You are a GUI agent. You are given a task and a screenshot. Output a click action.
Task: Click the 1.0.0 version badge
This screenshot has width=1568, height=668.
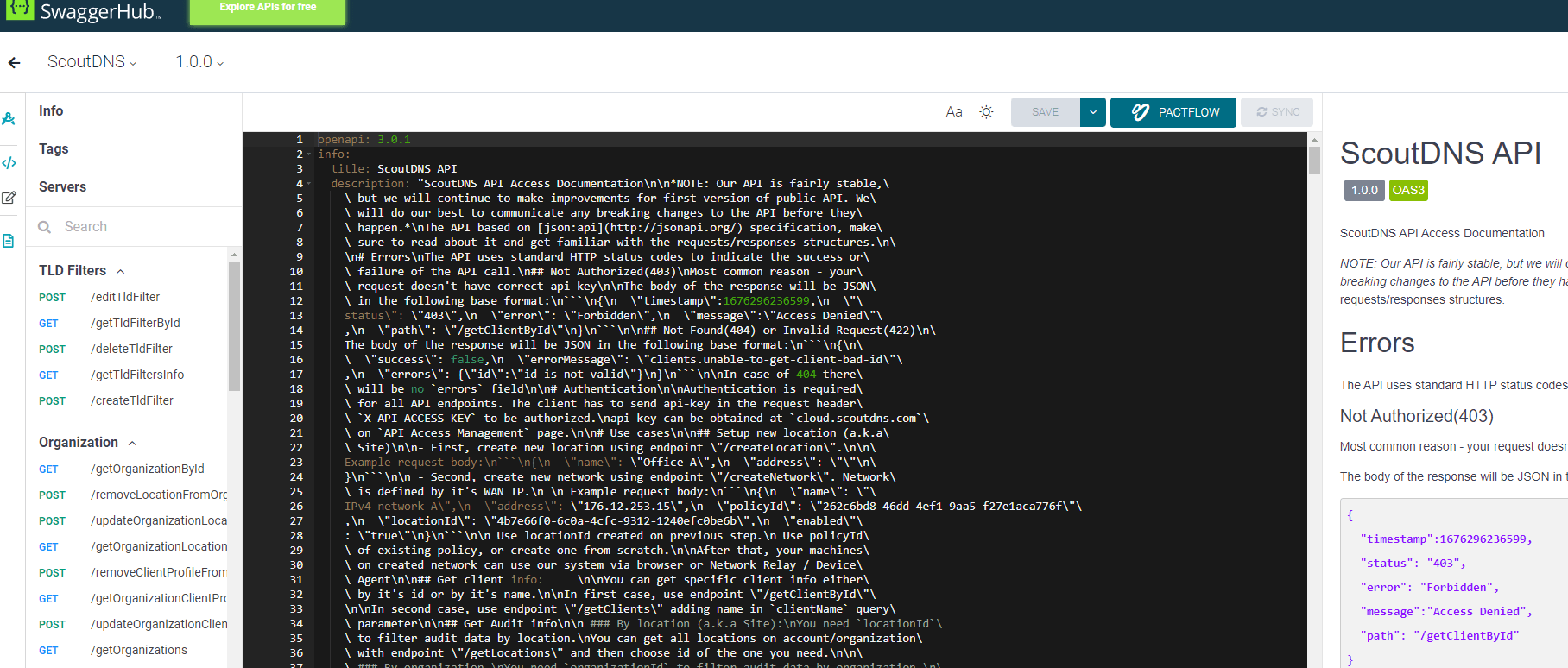(x=1364, y=190)
